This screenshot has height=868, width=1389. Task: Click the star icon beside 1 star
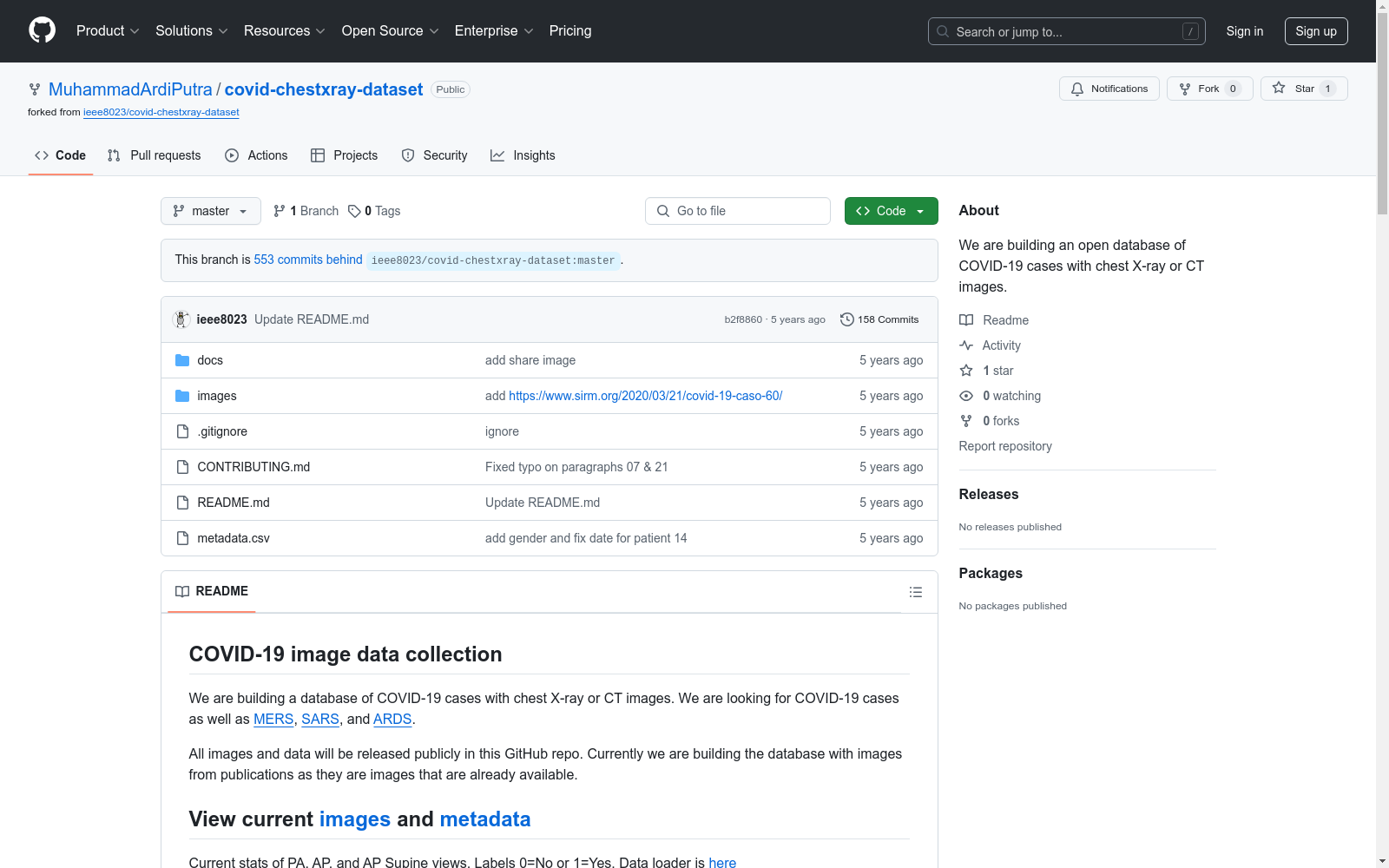(966, 371)
